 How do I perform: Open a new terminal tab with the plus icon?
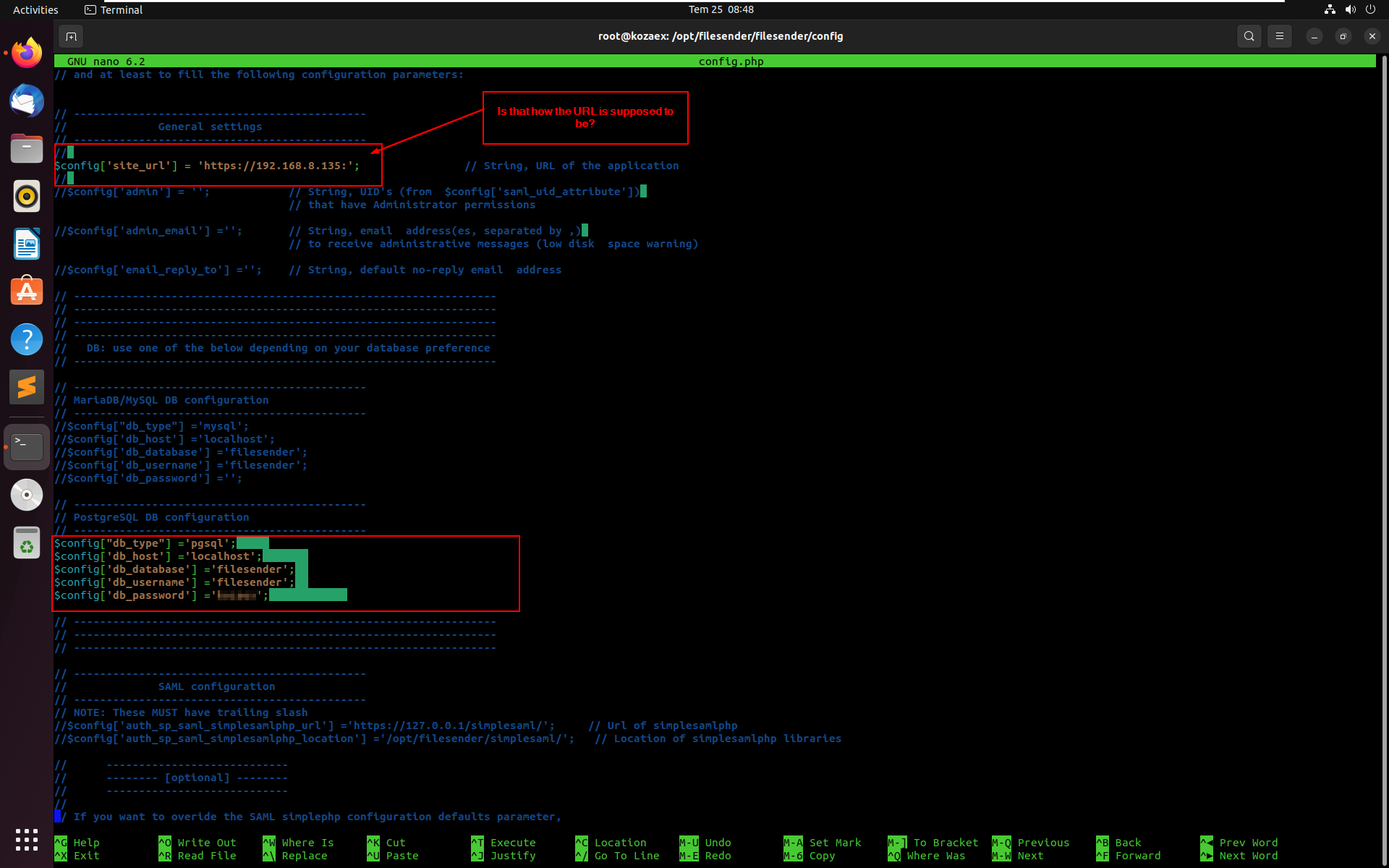point(70,36)
